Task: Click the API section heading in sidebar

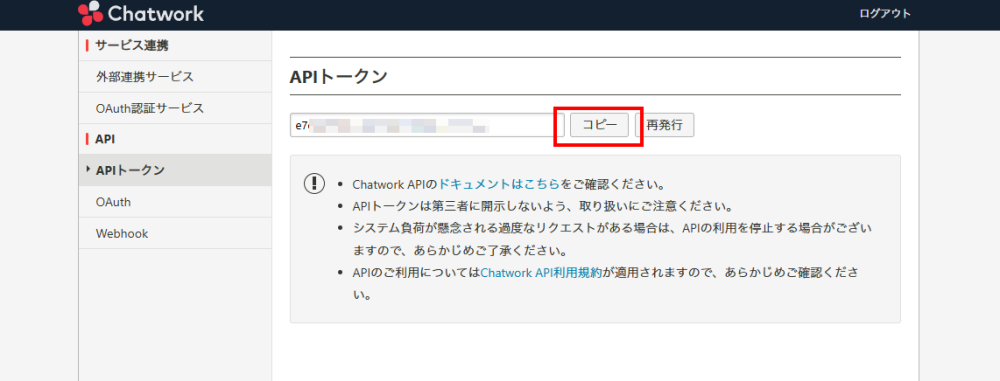Action: click(x=105, y=138)
